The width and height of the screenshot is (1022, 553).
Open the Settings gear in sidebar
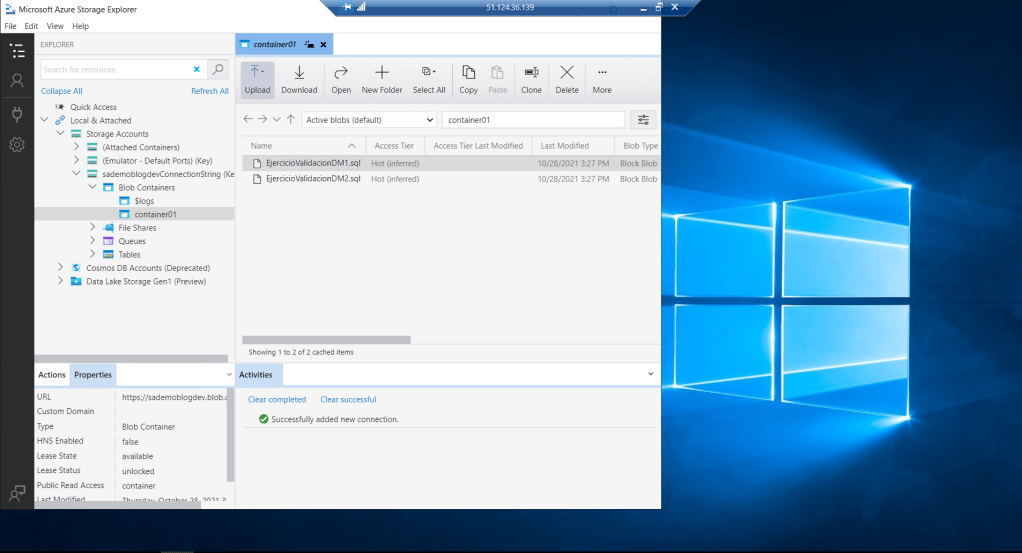click(x=17, y=145)
